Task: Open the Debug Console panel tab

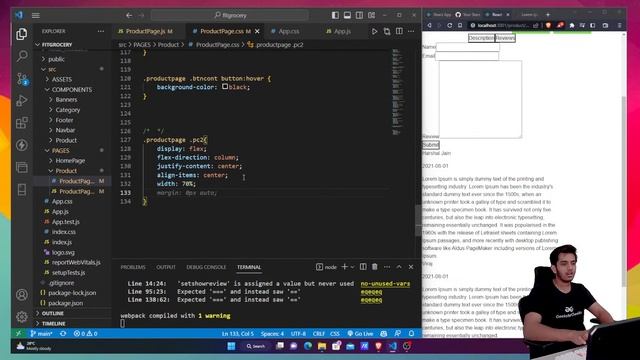Action: pyautogui.click(x=206, y=267)
